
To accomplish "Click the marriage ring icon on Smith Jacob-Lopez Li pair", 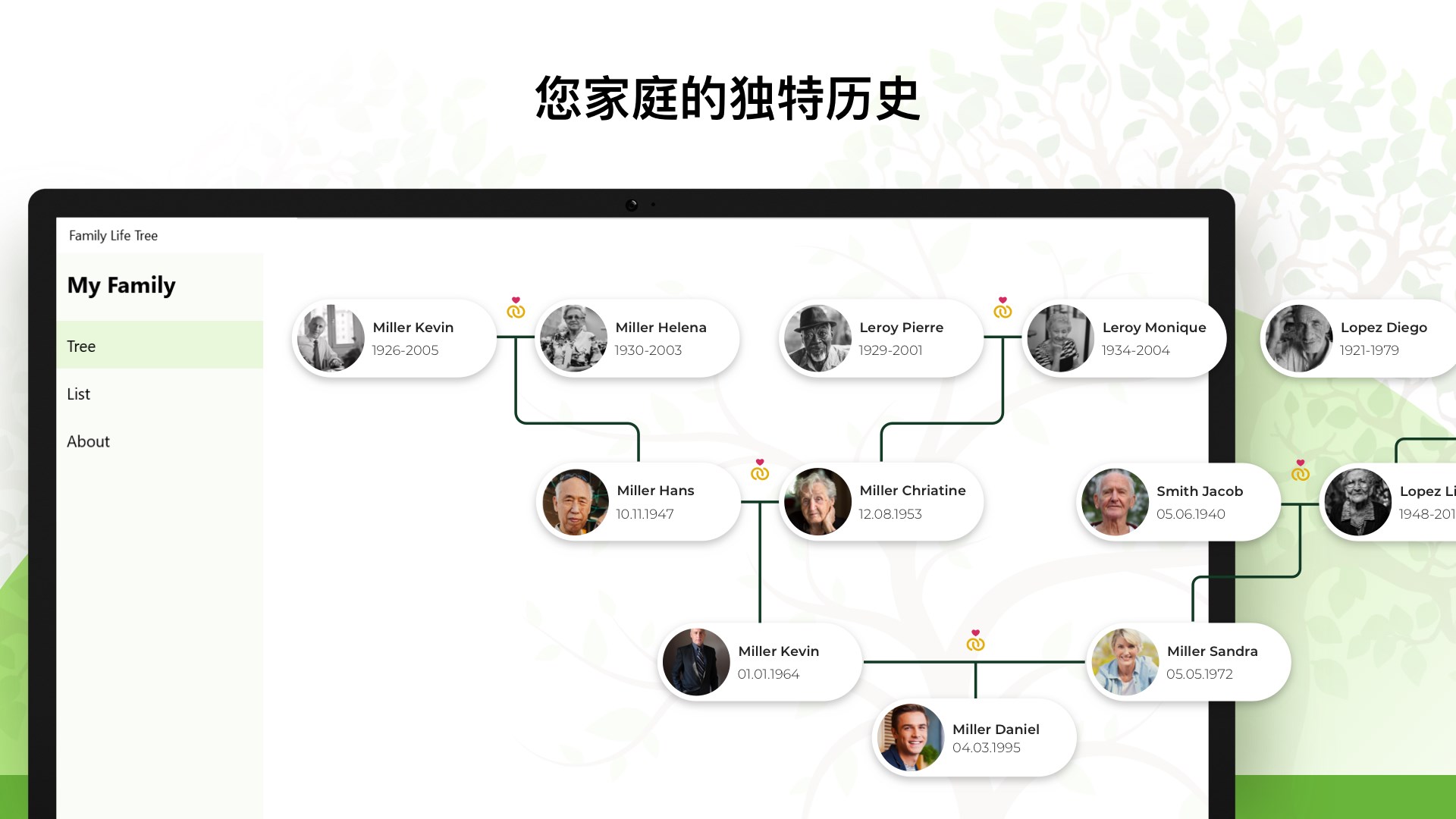I will (1300, 471).
